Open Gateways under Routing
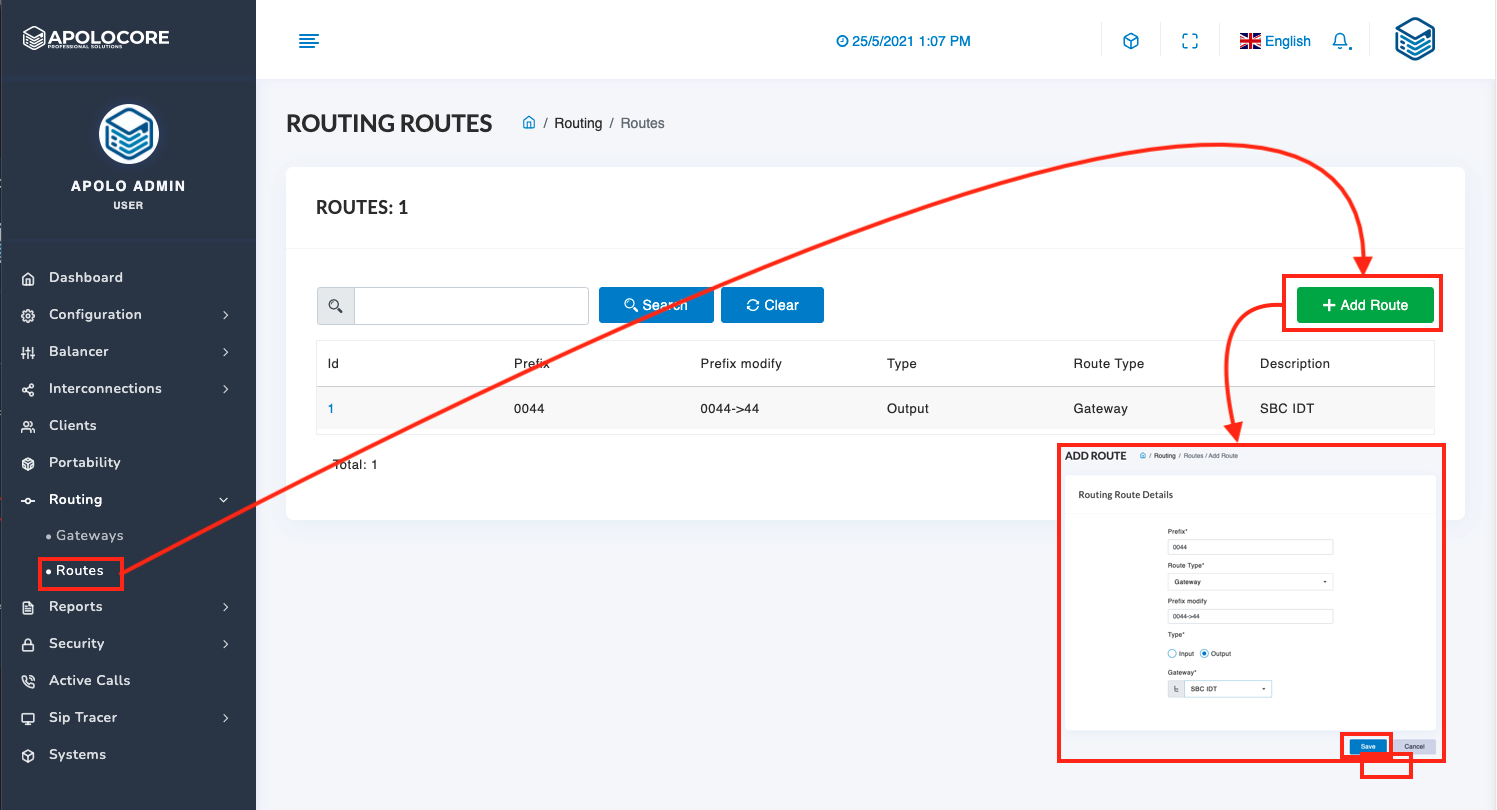This screenshot has height=810, width=1497. tap(89, 535)
